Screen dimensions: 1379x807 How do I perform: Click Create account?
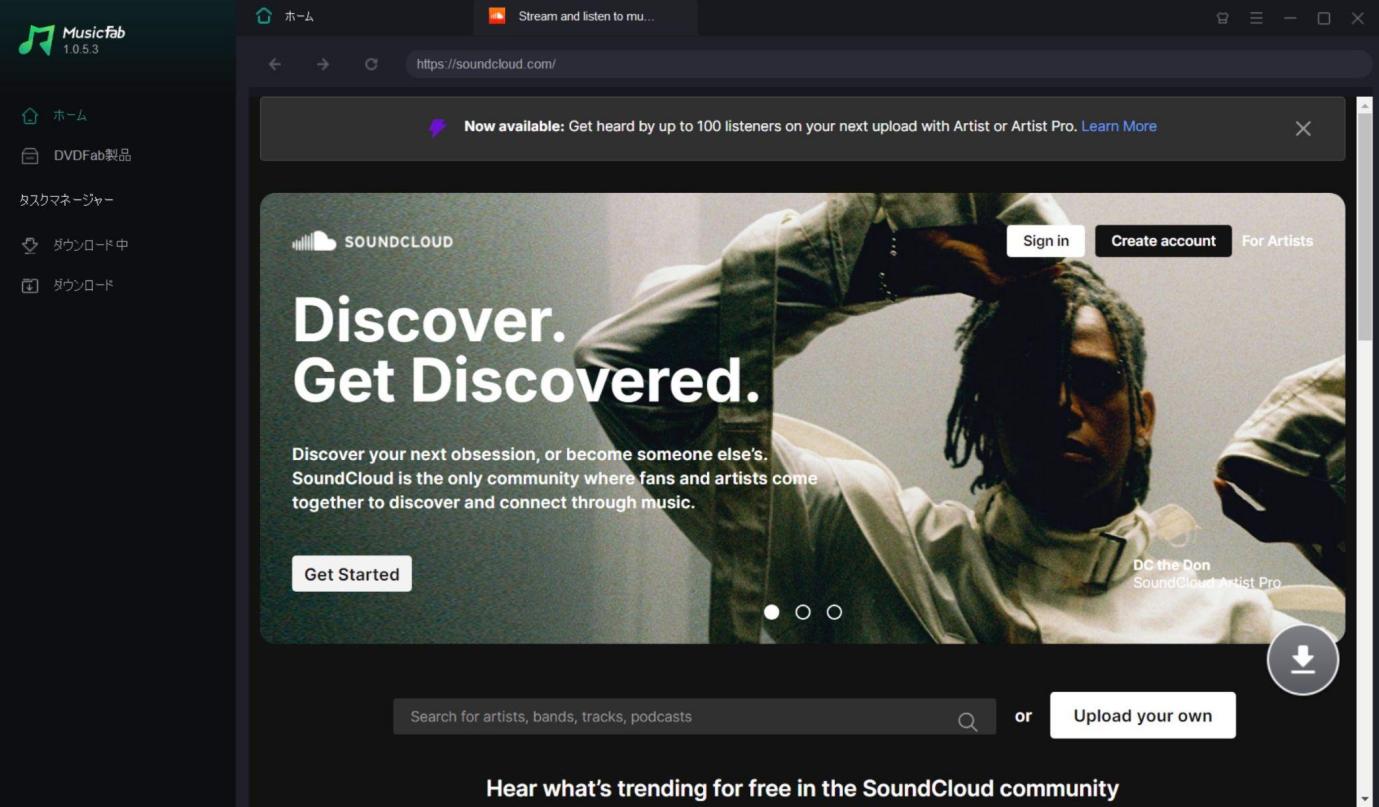1163,241
